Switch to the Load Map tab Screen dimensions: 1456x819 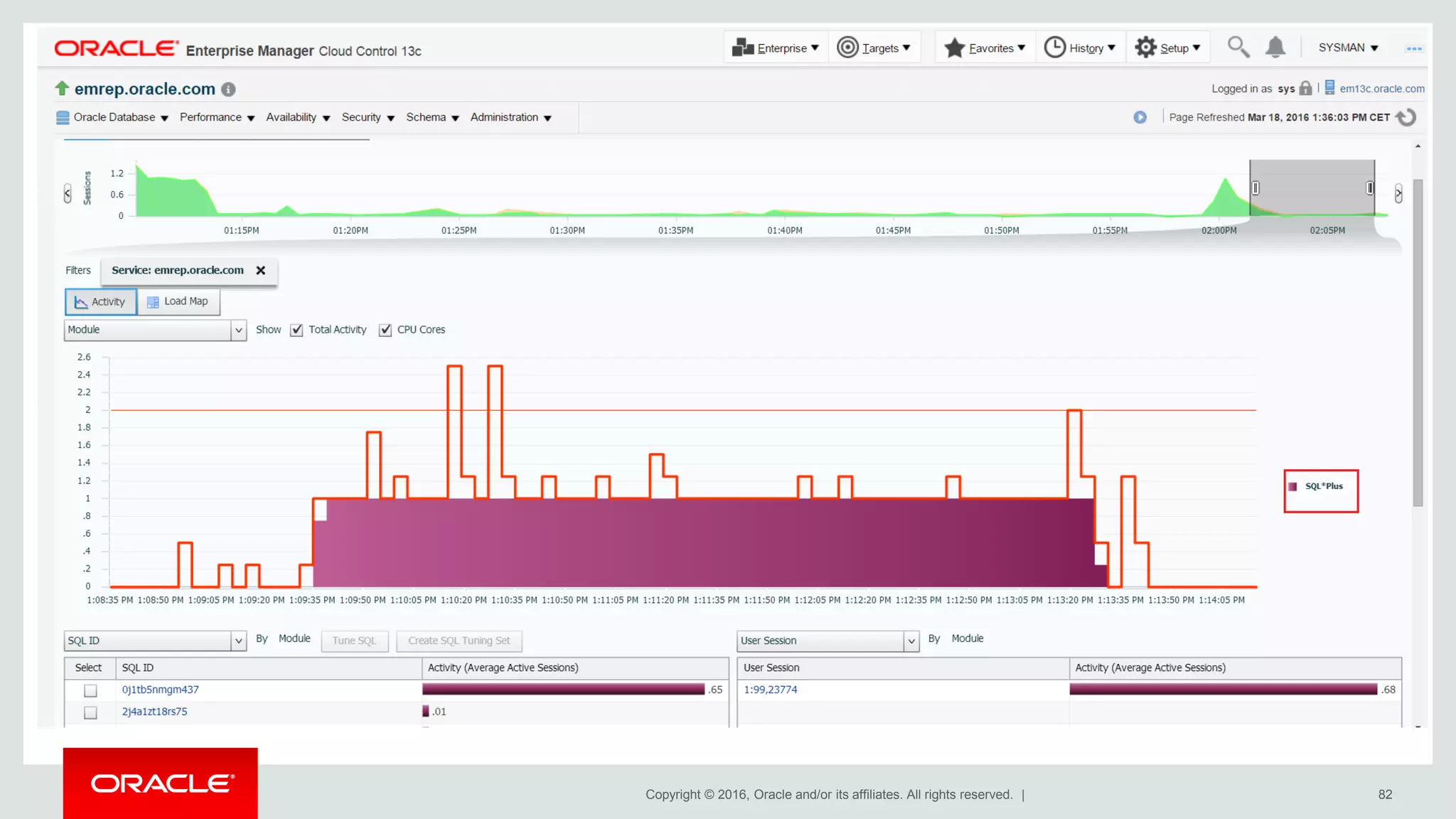[178, 301]
